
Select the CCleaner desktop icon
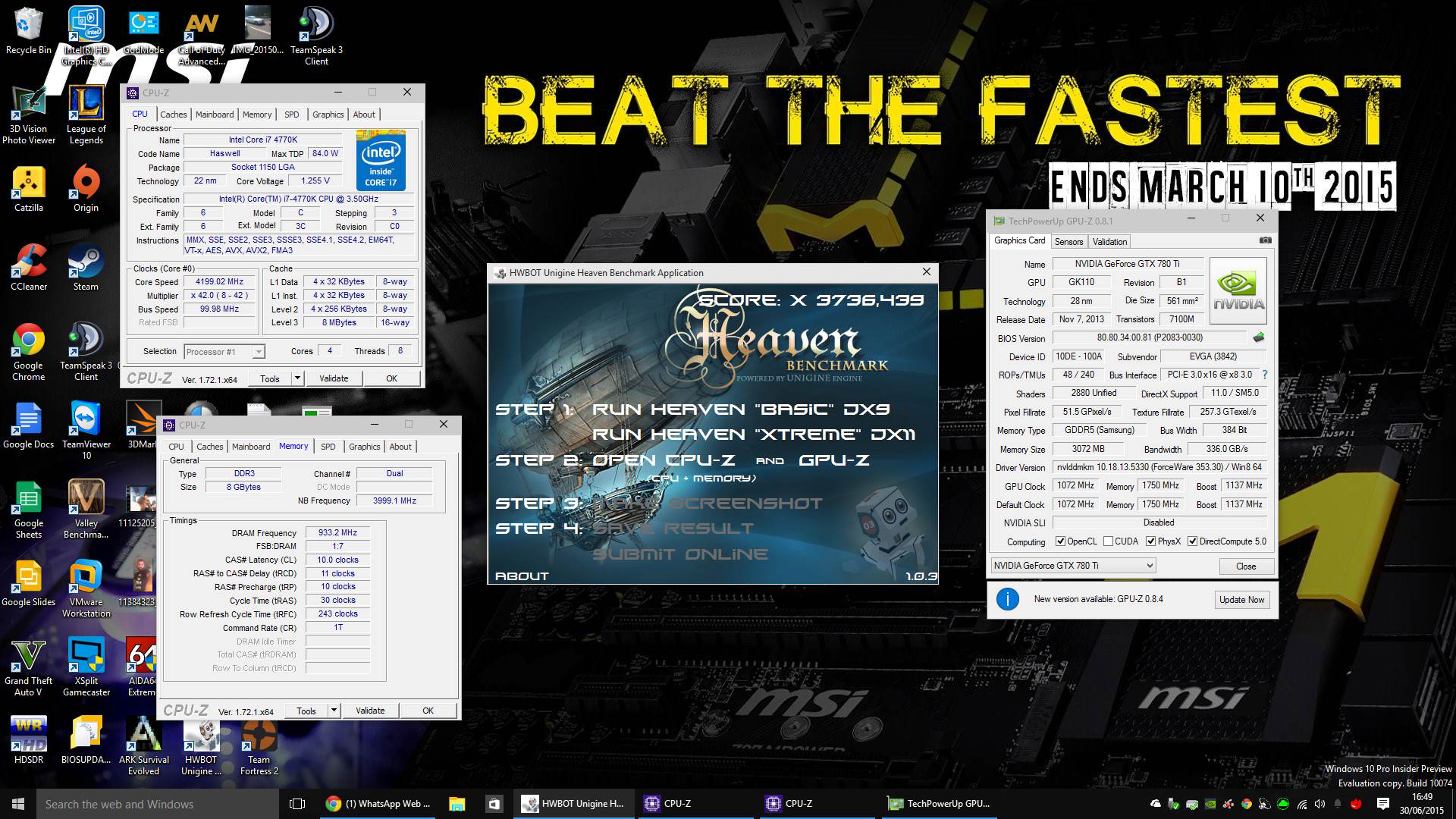(x=29, y=268)
